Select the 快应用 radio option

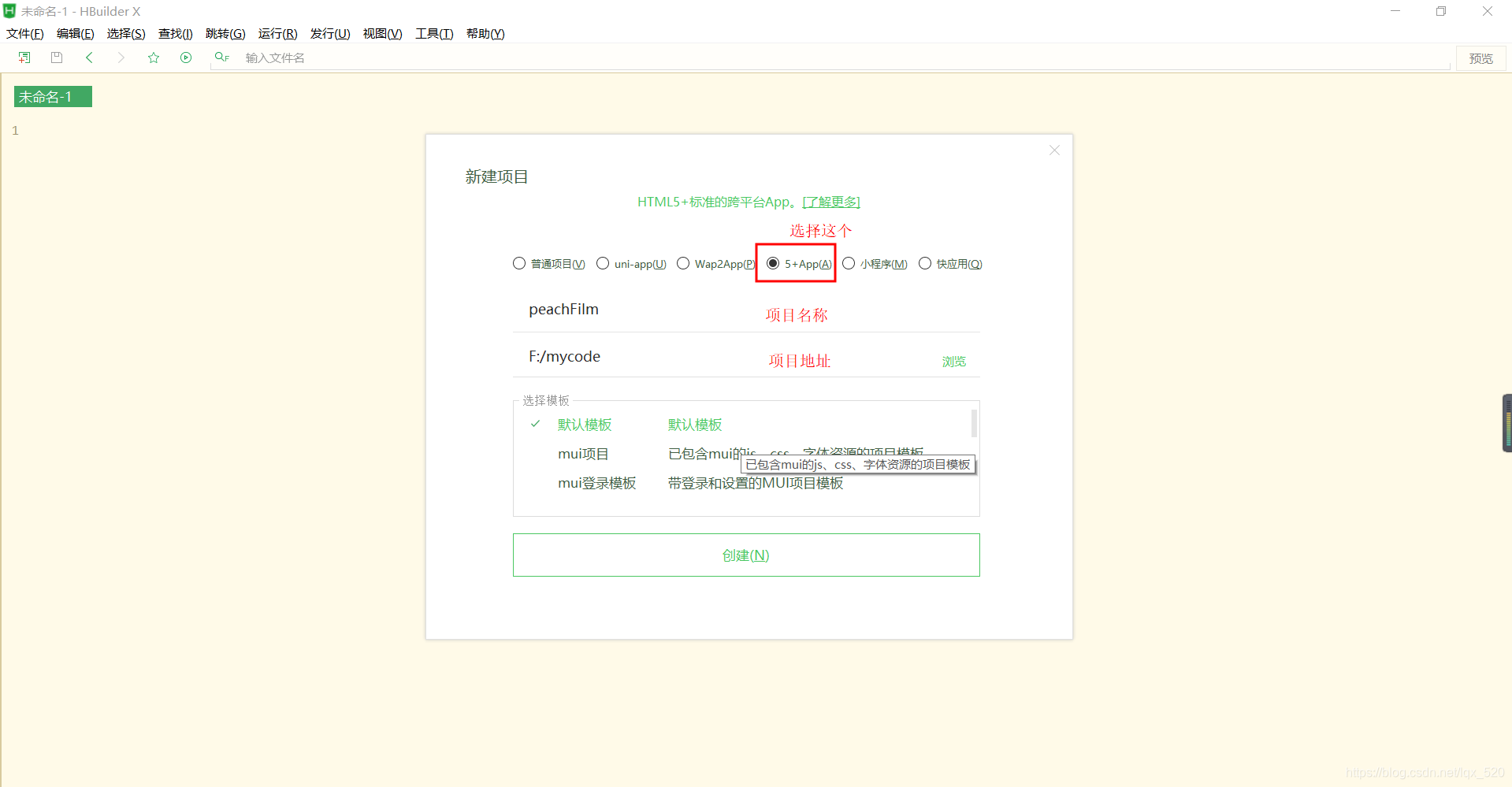[950, 264]
